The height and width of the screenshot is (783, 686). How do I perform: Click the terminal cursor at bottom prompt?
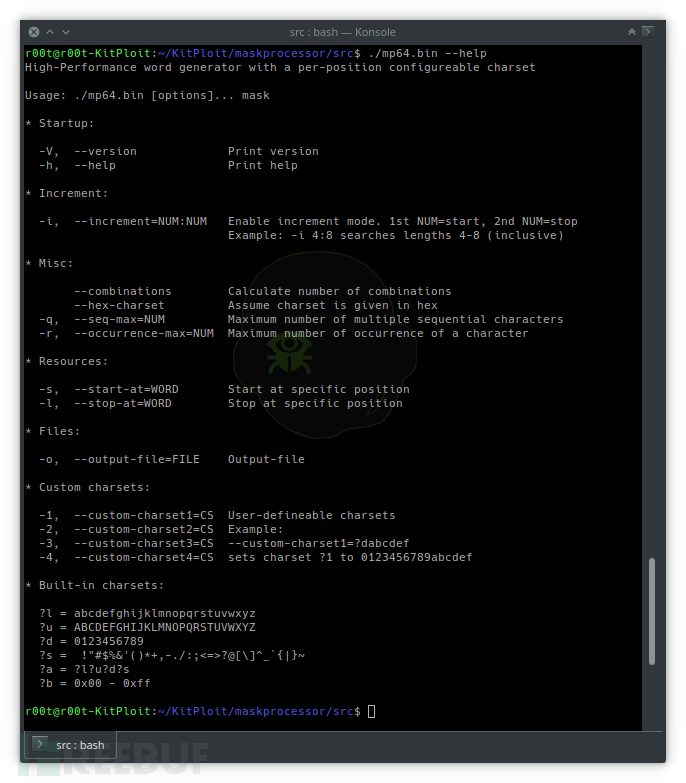(x=371, y=711)
